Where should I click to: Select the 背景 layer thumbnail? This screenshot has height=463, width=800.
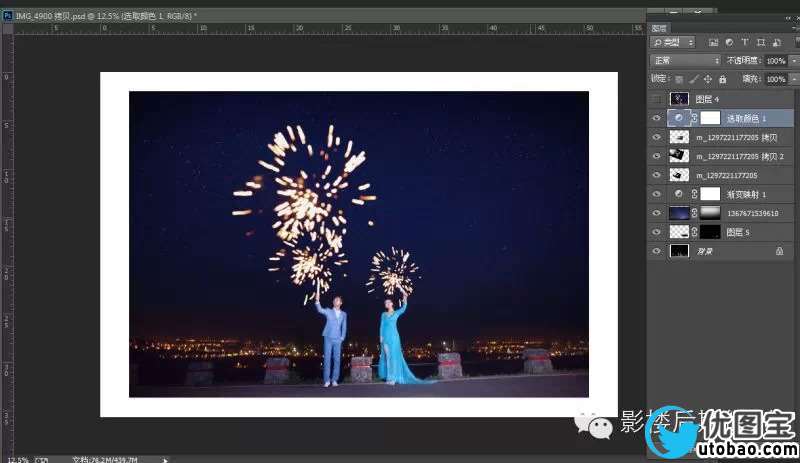pos(679,251)
